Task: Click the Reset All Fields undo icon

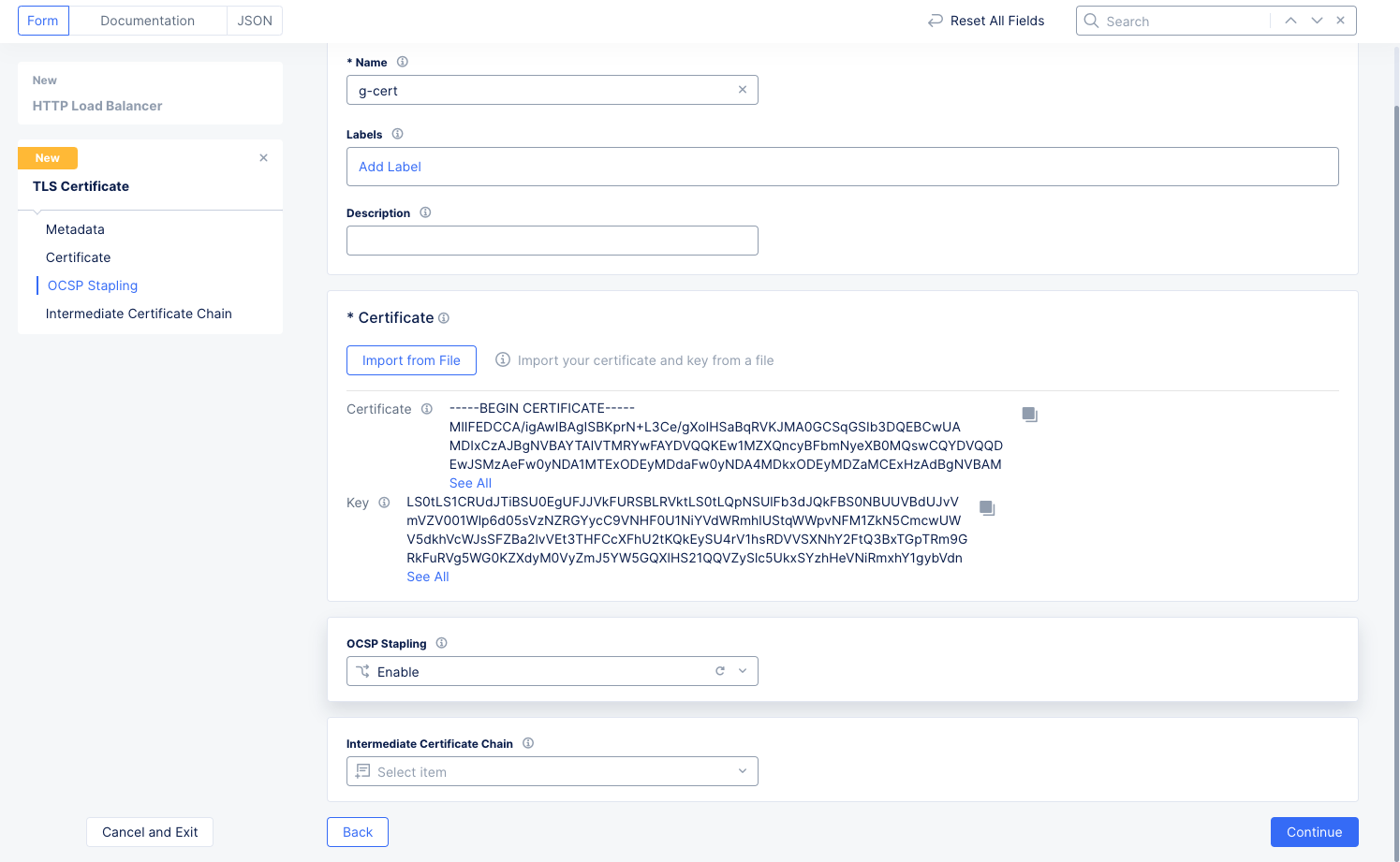Action: [935, 20]
